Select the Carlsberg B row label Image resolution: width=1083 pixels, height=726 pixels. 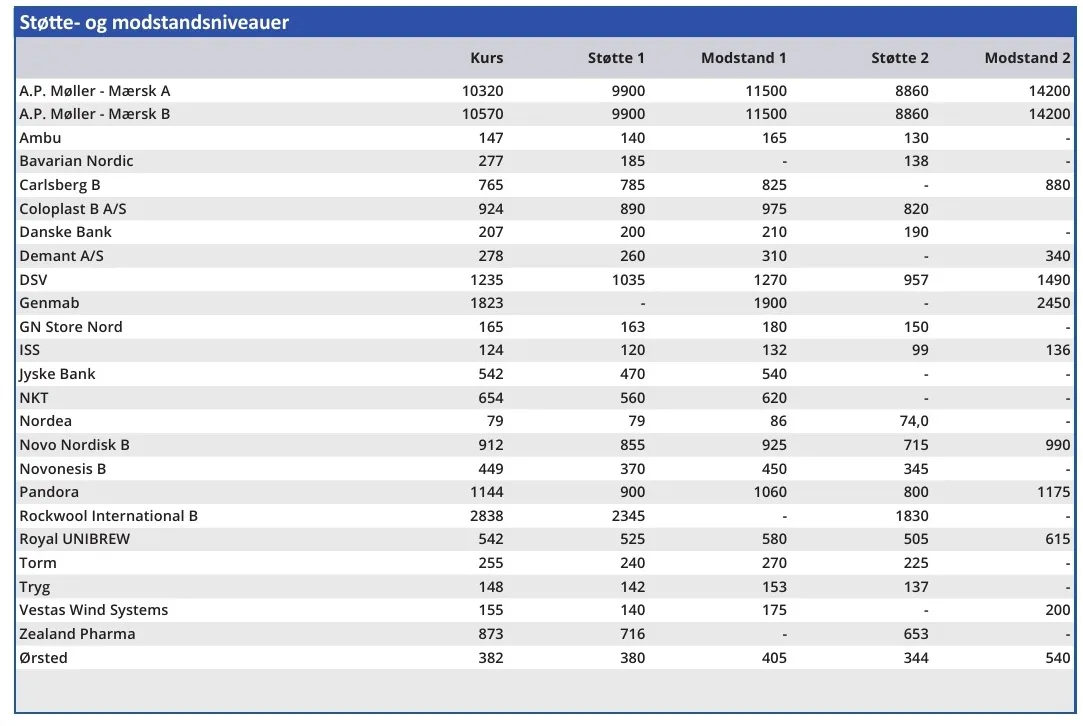(x=60, y=185)
